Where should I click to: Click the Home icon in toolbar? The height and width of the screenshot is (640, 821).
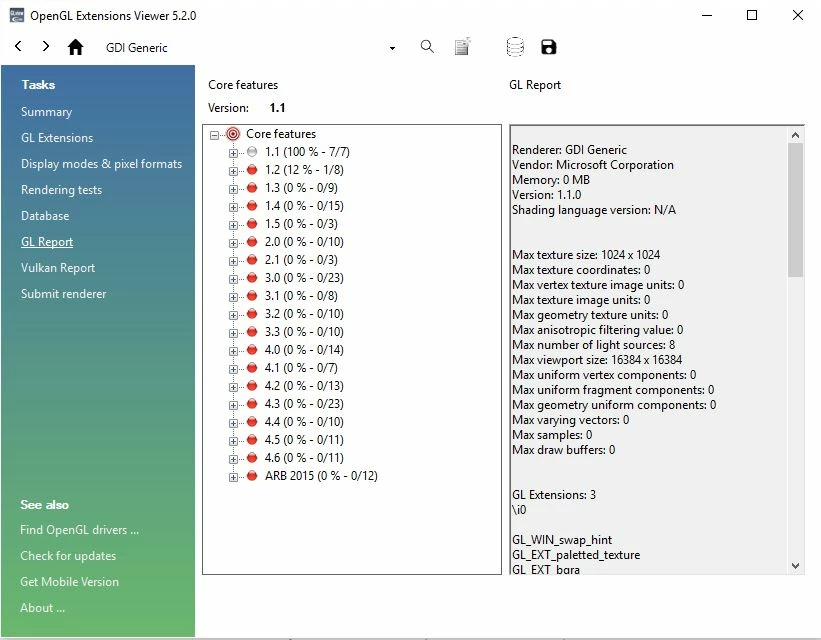(75, 47)
